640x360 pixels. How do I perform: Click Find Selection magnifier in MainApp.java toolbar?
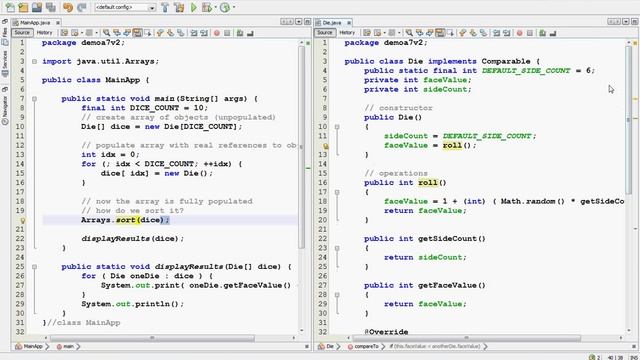[x=106, y=33]
